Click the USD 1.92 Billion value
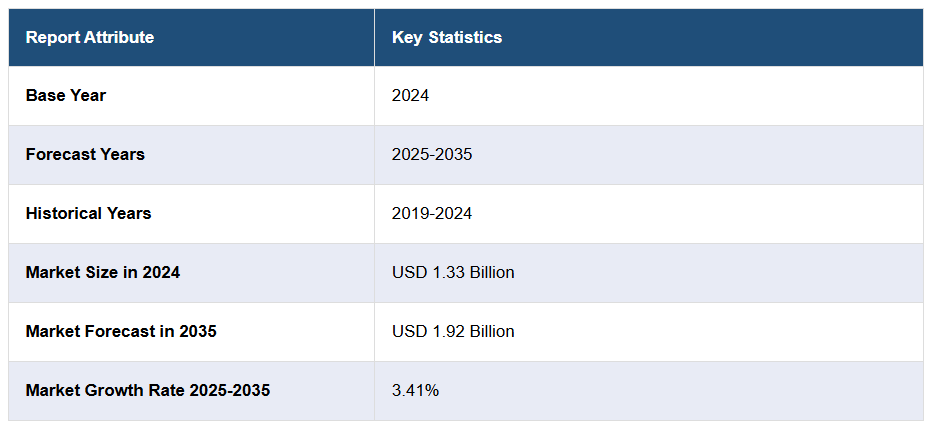This screenshot has height=426, width=929. point(453,331)
